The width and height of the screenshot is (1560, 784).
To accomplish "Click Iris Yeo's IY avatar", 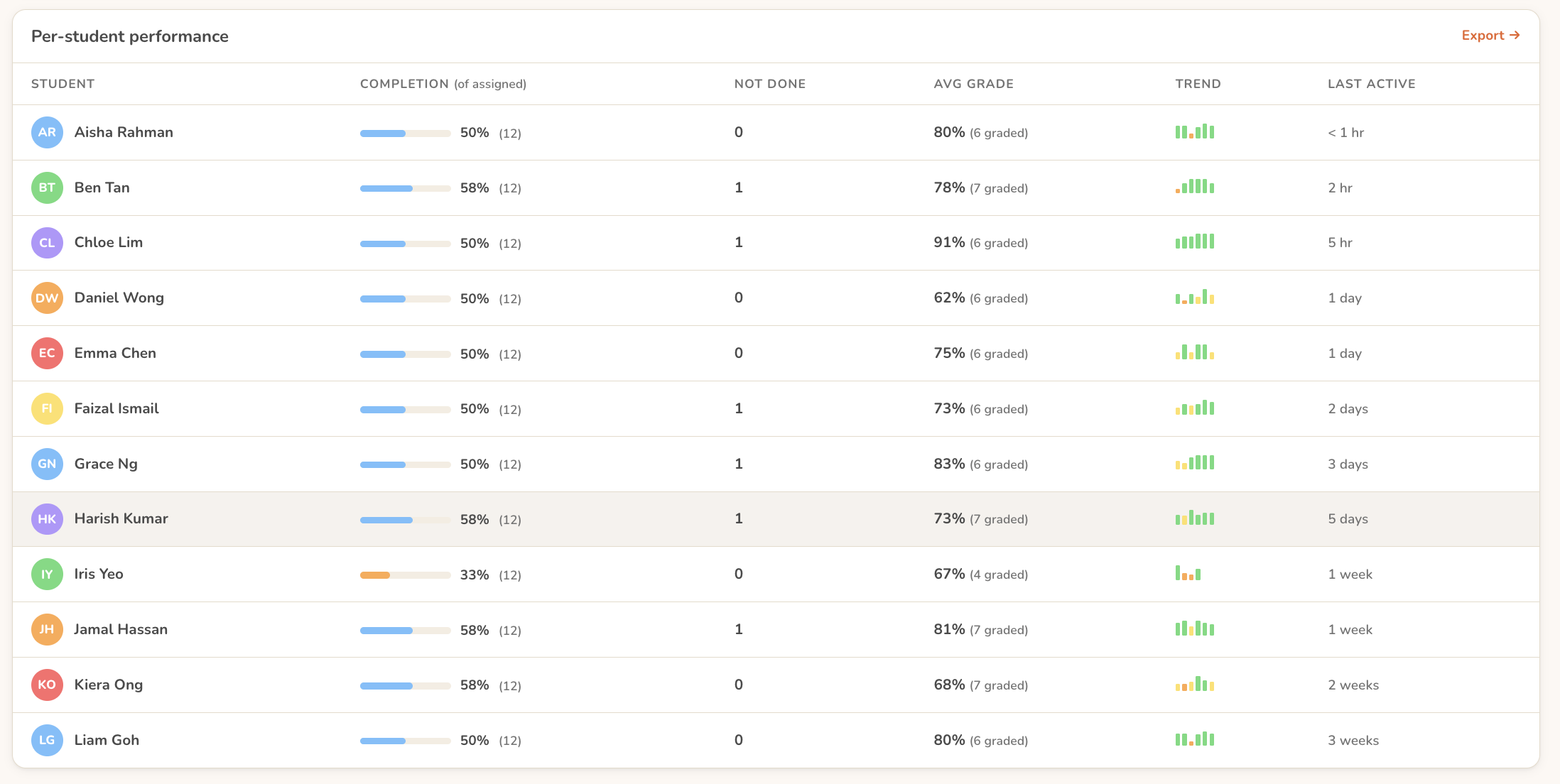I will pos(47,575).
